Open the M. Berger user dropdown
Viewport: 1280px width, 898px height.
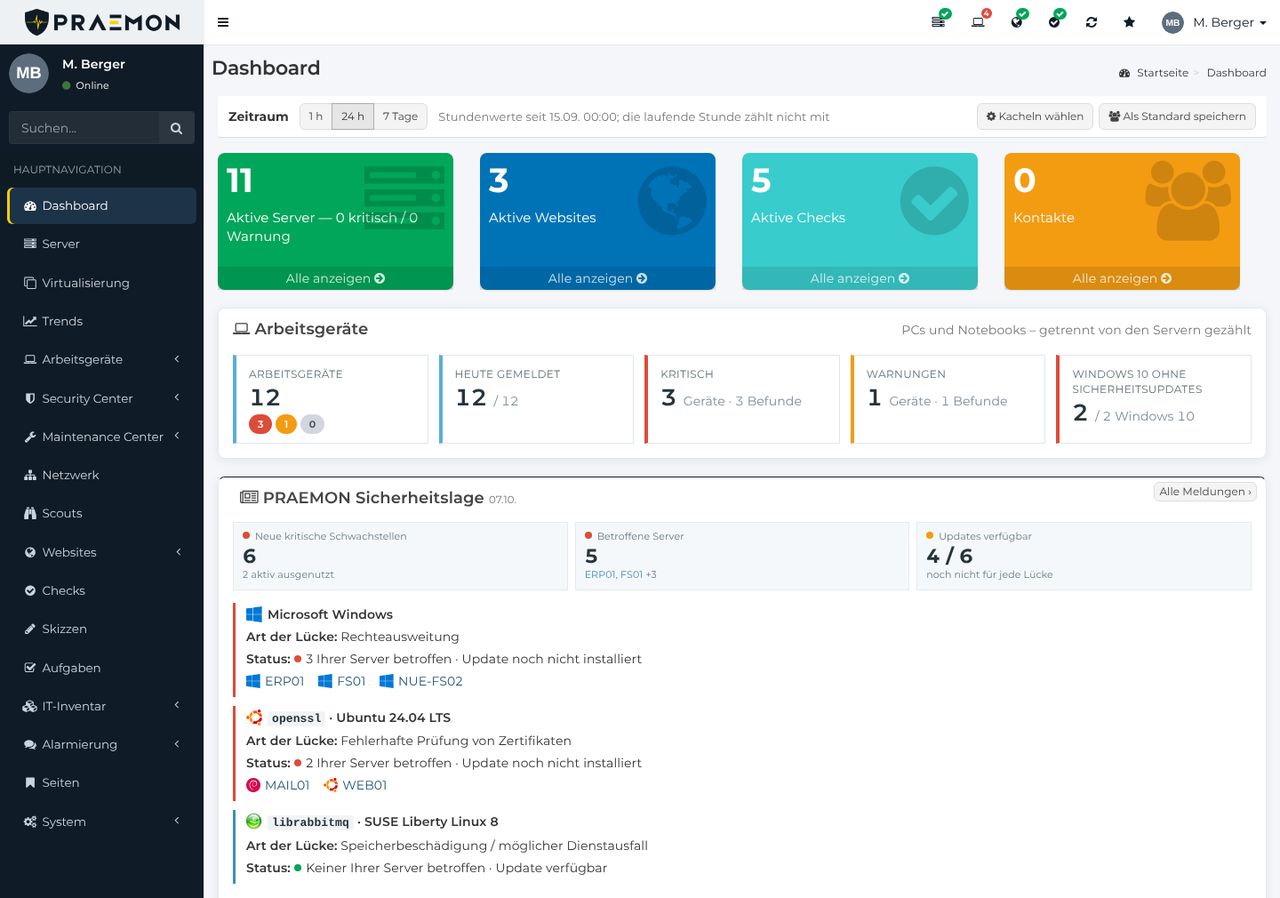tap(1214, 22)
